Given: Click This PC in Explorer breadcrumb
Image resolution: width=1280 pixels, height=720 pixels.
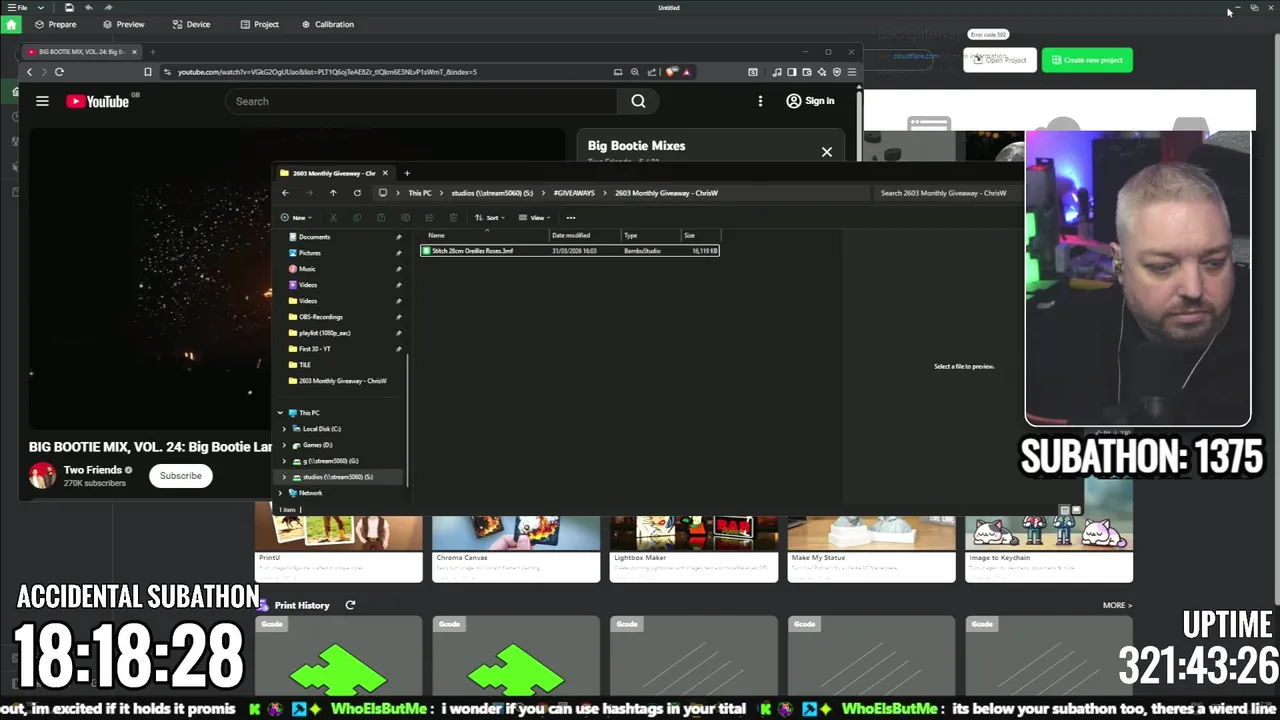Looking at the screenshot, I should tap(420, 193).
